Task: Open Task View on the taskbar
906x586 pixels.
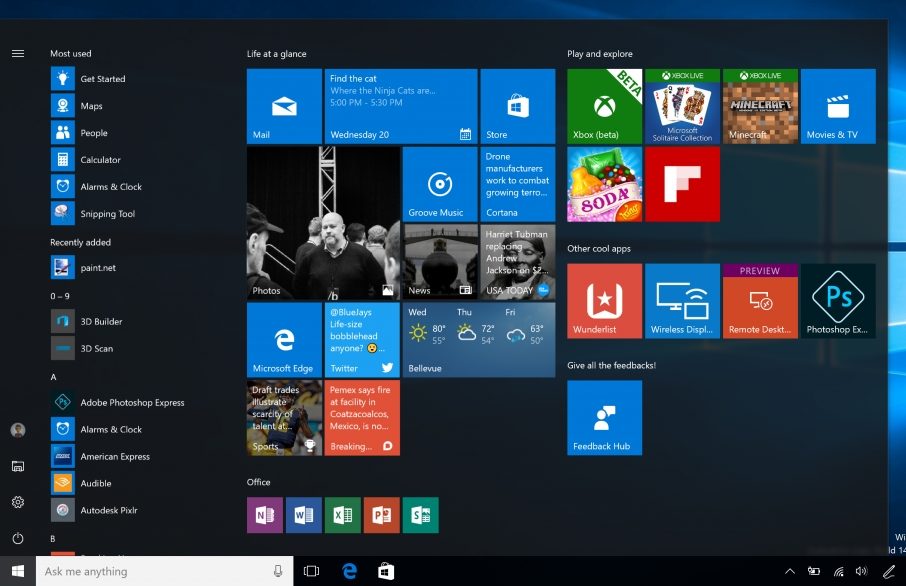Action: tap(311, 572)
